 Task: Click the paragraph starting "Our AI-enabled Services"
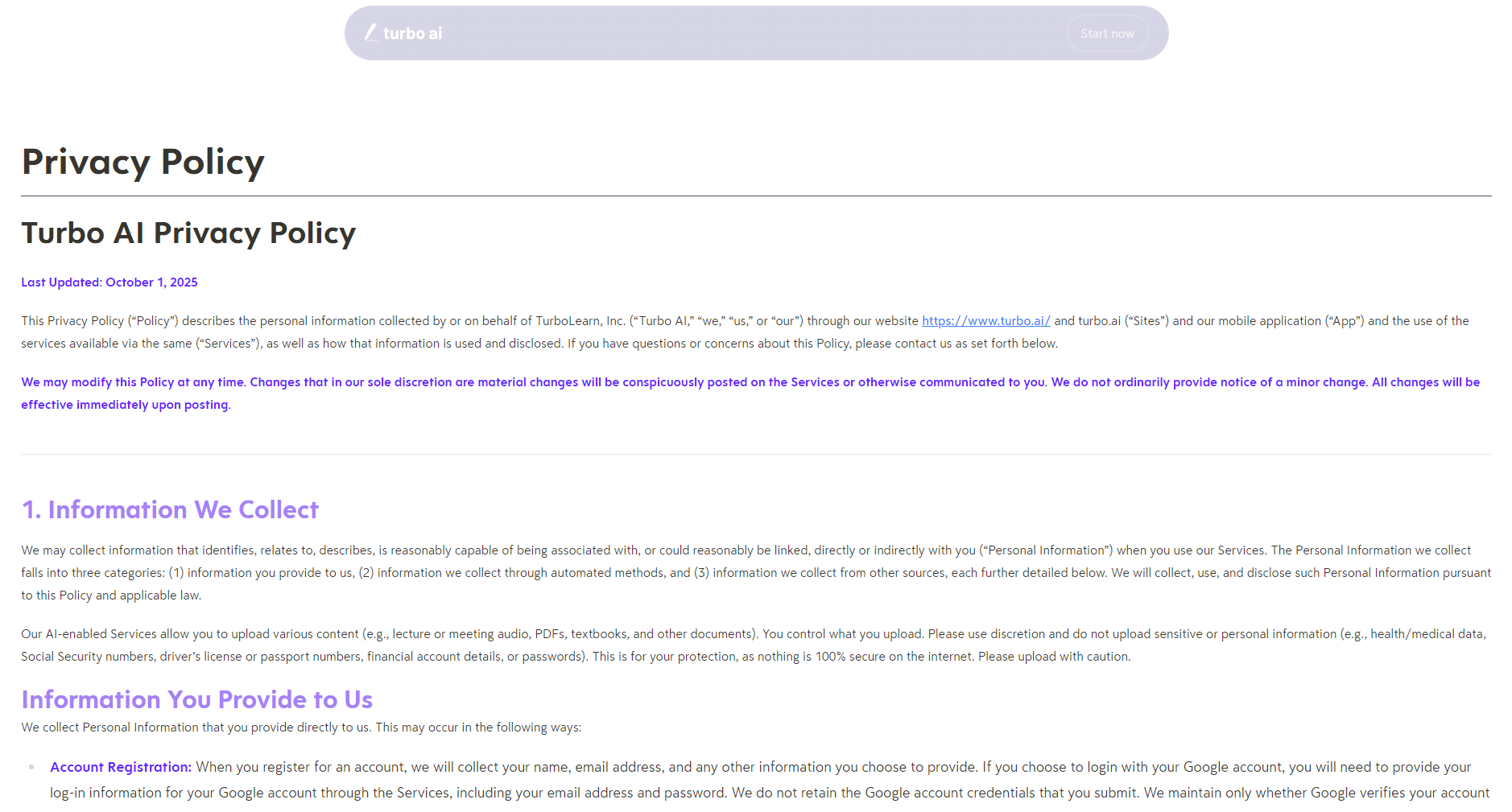point(483,635)
